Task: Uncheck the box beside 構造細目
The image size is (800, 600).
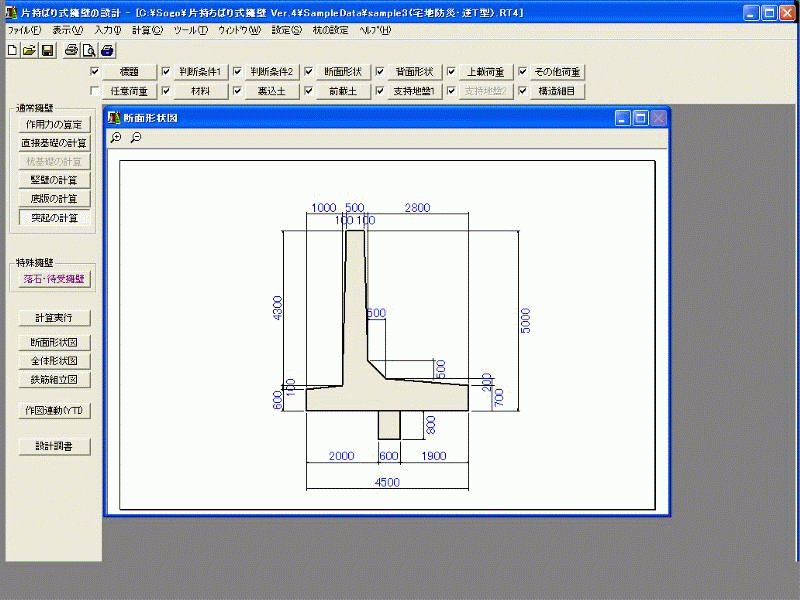Action: (x=523, y=91)
